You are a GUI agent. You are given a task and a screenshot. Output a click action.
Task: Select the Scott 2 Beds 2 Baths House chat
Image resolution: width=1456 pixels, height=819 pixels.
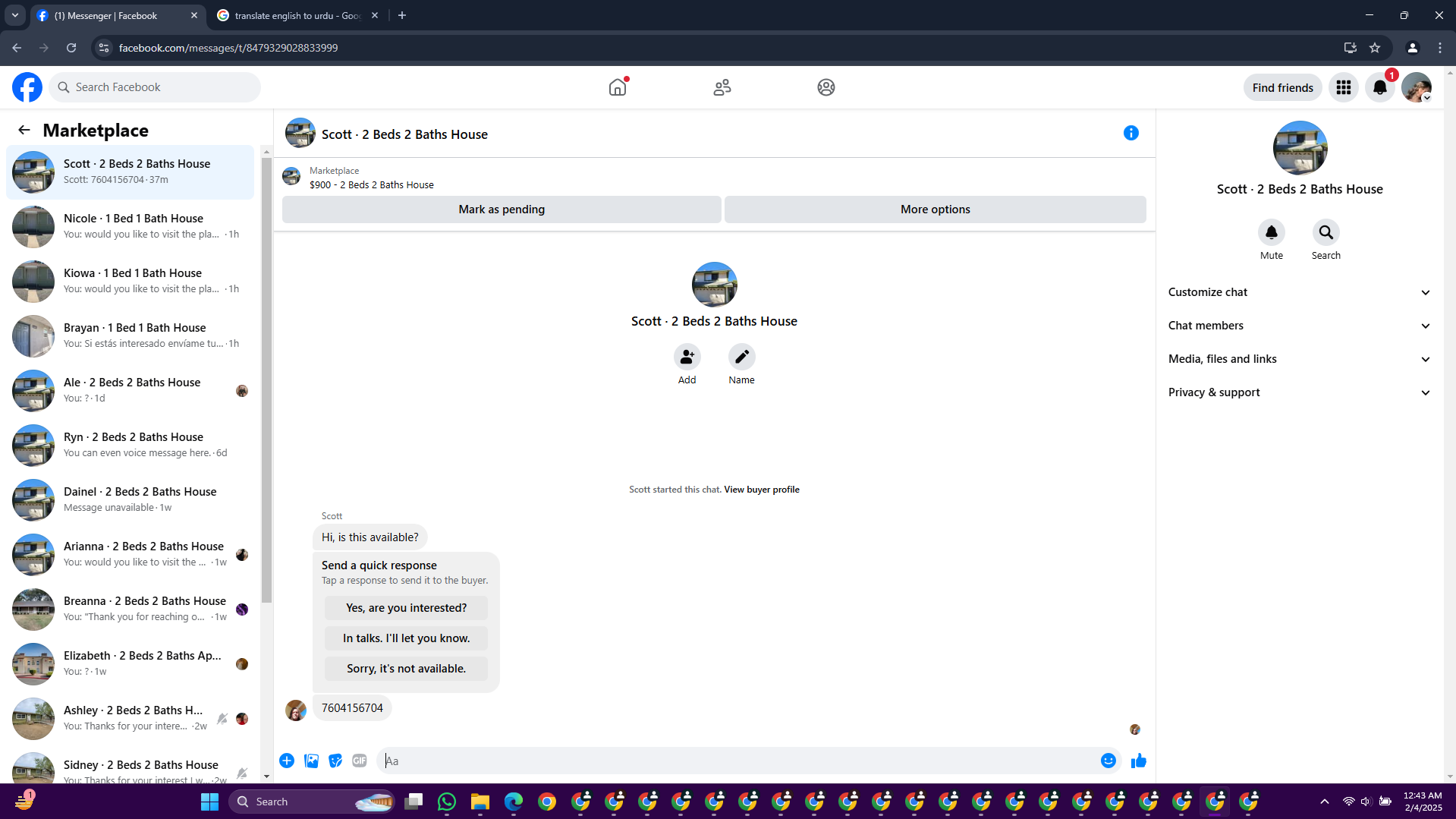pyautogui.click(x=131, y=172)
